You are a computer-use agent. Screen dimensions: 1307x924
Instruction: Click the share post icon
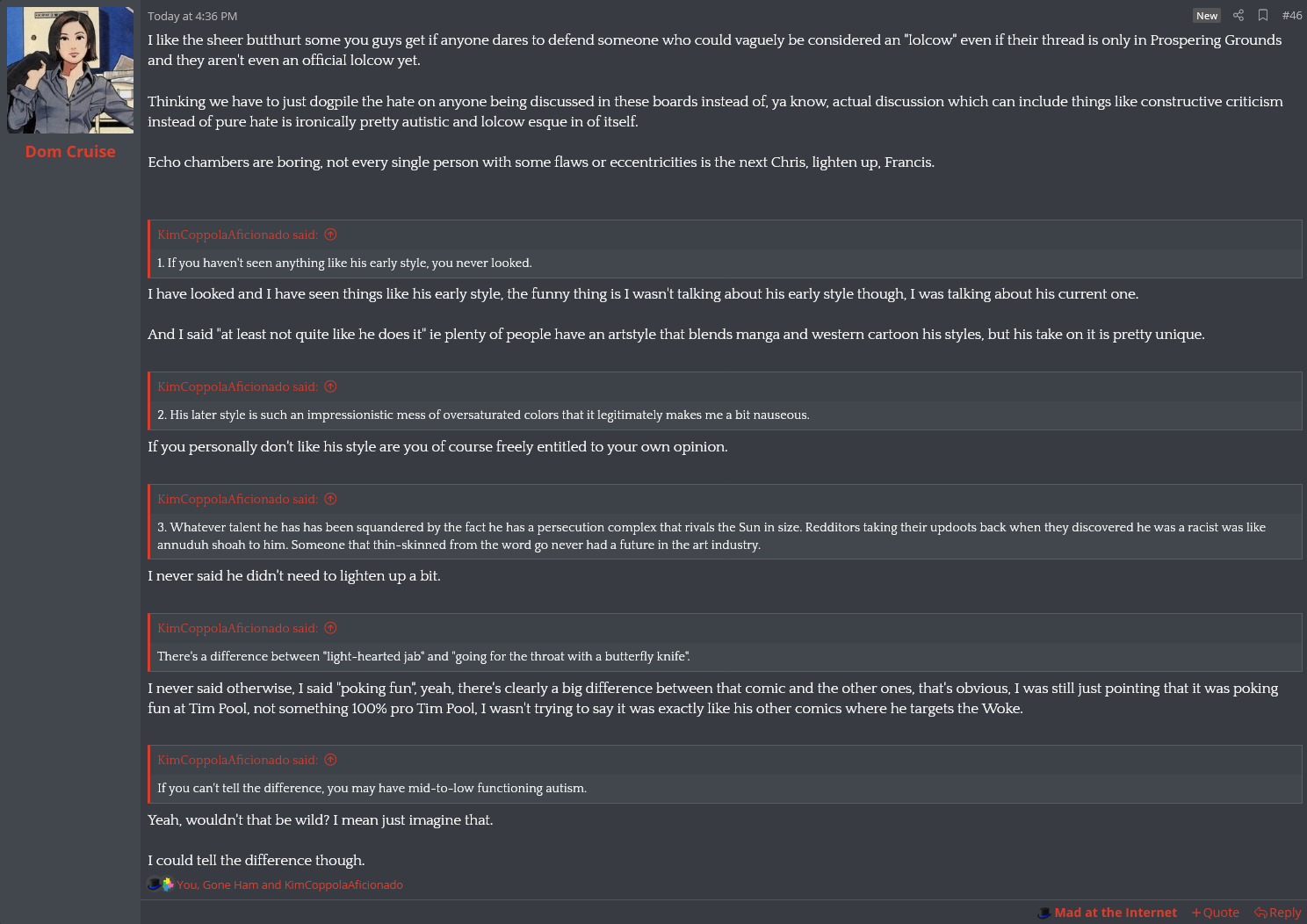tap(1238, 15)
